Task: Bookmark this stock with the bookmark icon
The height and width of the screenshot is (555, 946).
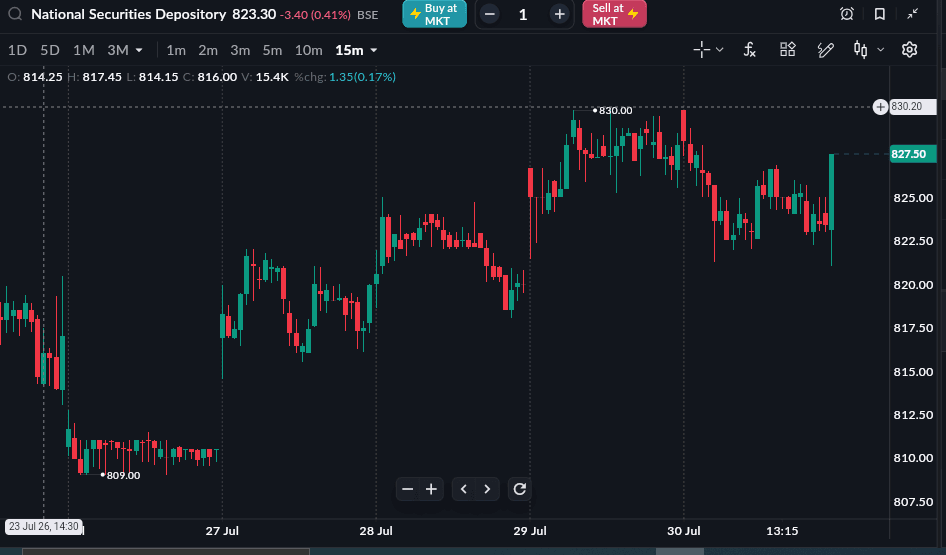Action: coord(880,14)
